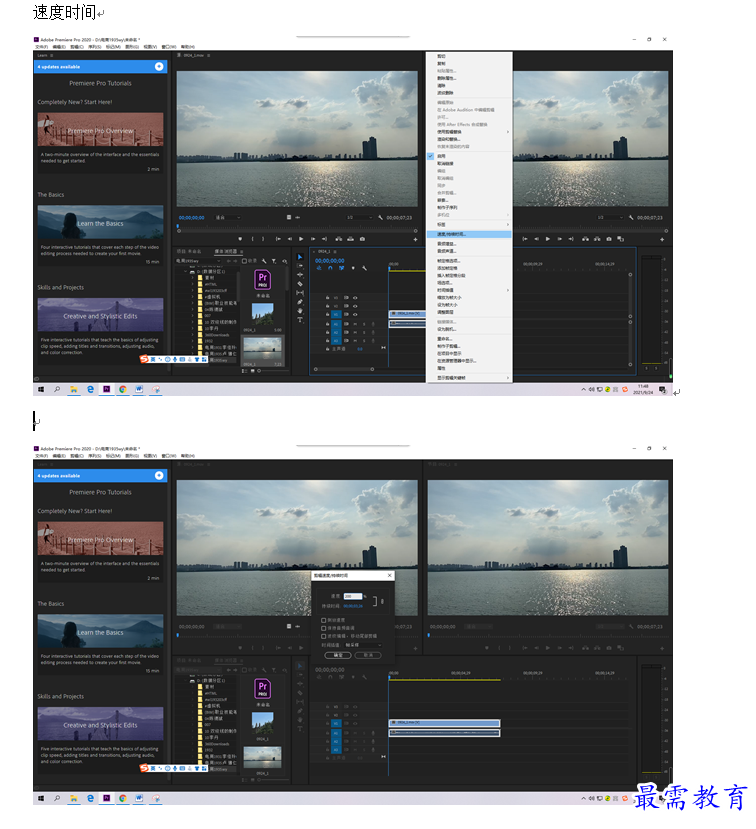This screenshot has height=829, width=756.
Task: Play the source monitor in upper screenshot
Action: [x=301, y=239]
